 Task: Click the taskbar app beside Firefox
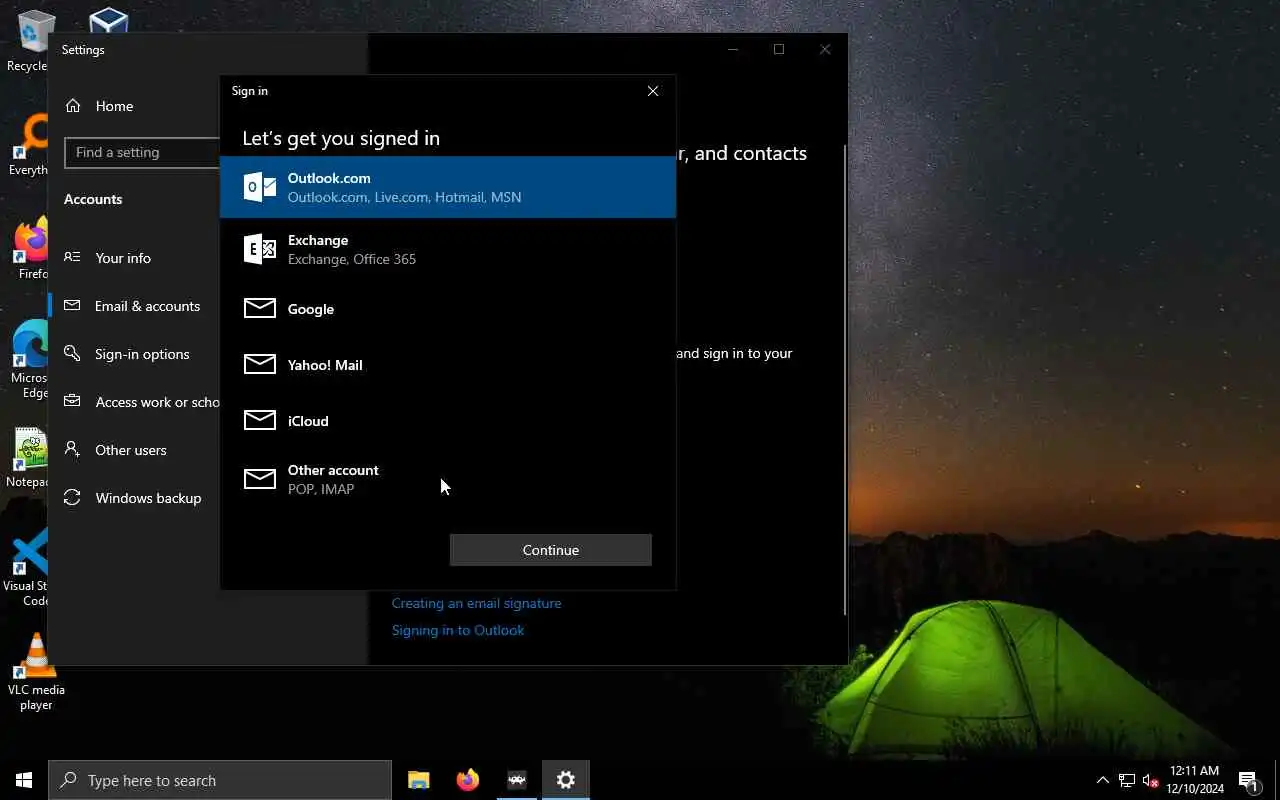click(517, 780)
